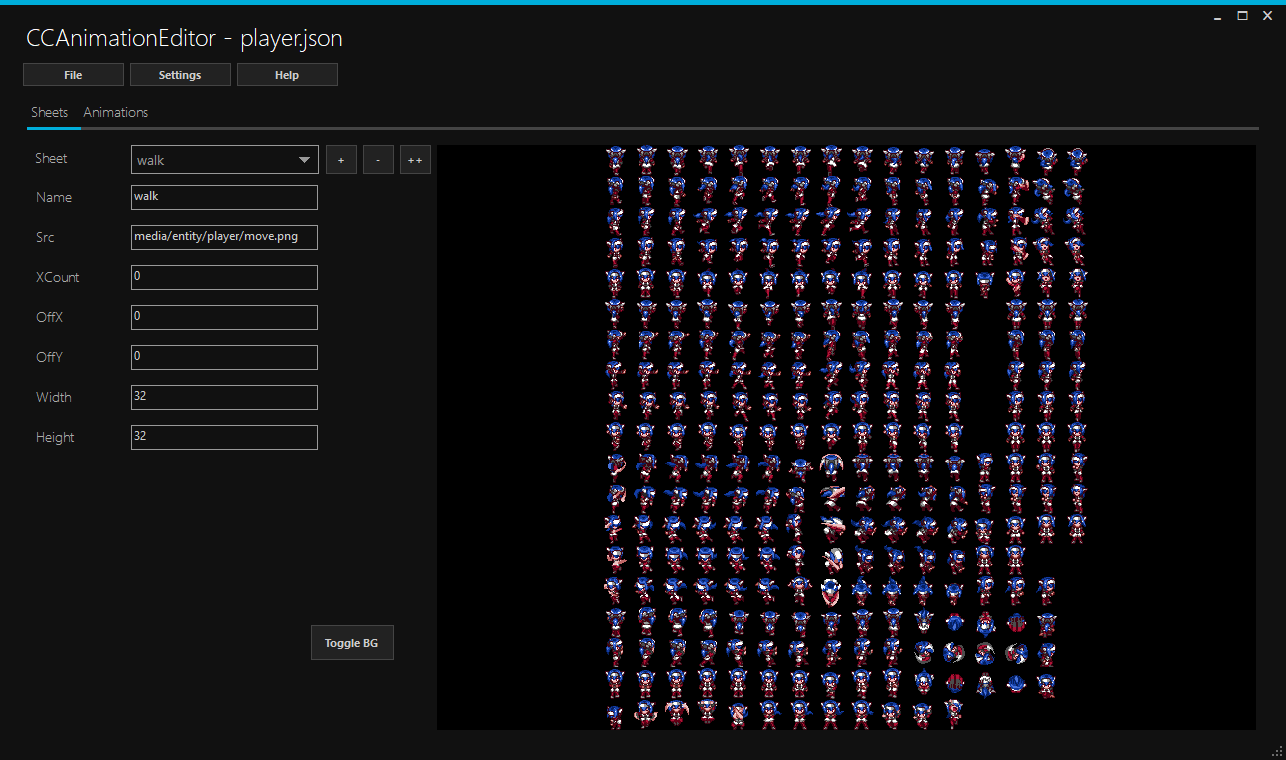Click the sprite sheet preview image
The image size is (1286, 760).
click(x=846, y=437)
